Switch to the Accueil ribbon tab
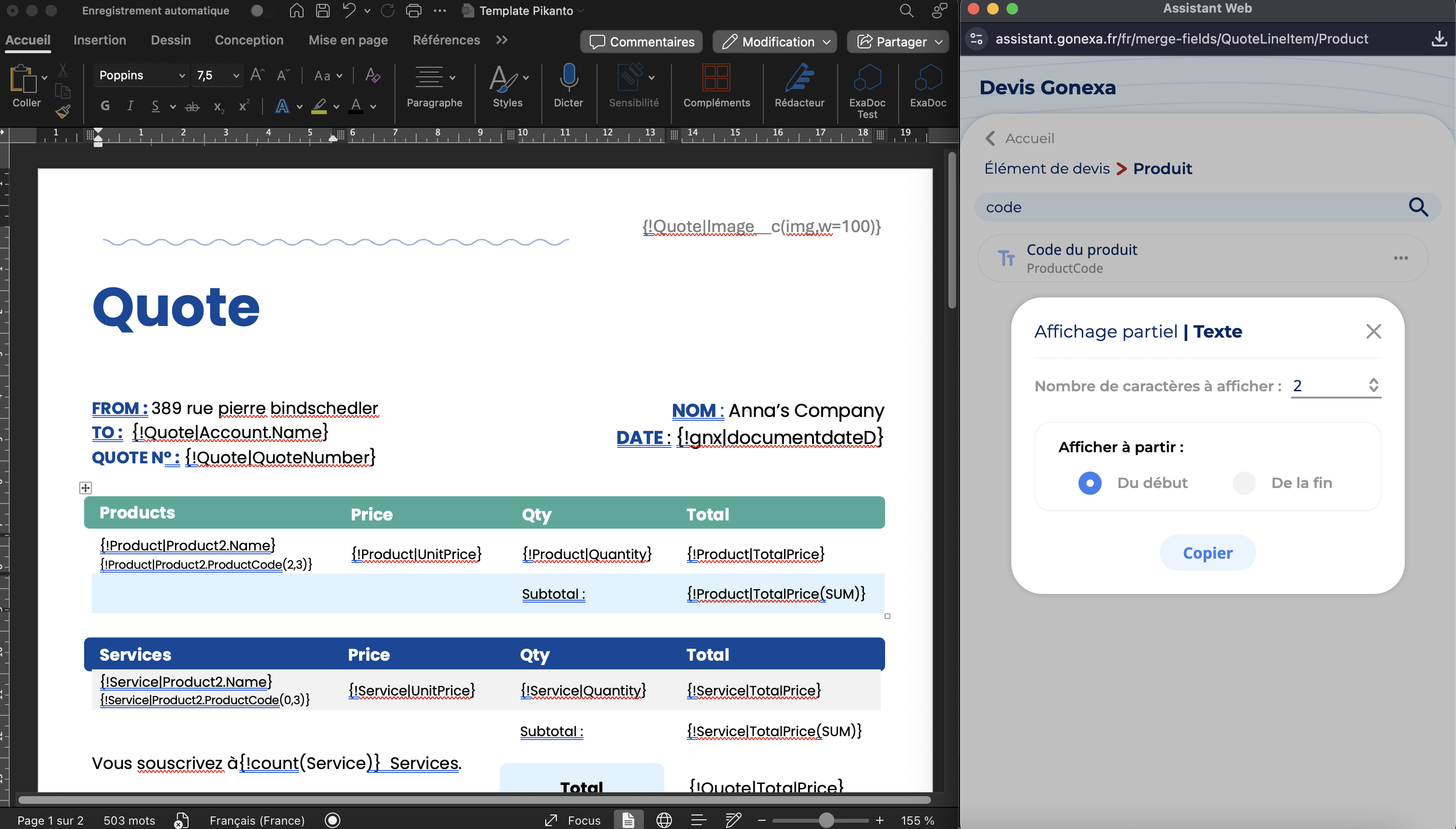The image size is (1456, 829). pos(28,40)
